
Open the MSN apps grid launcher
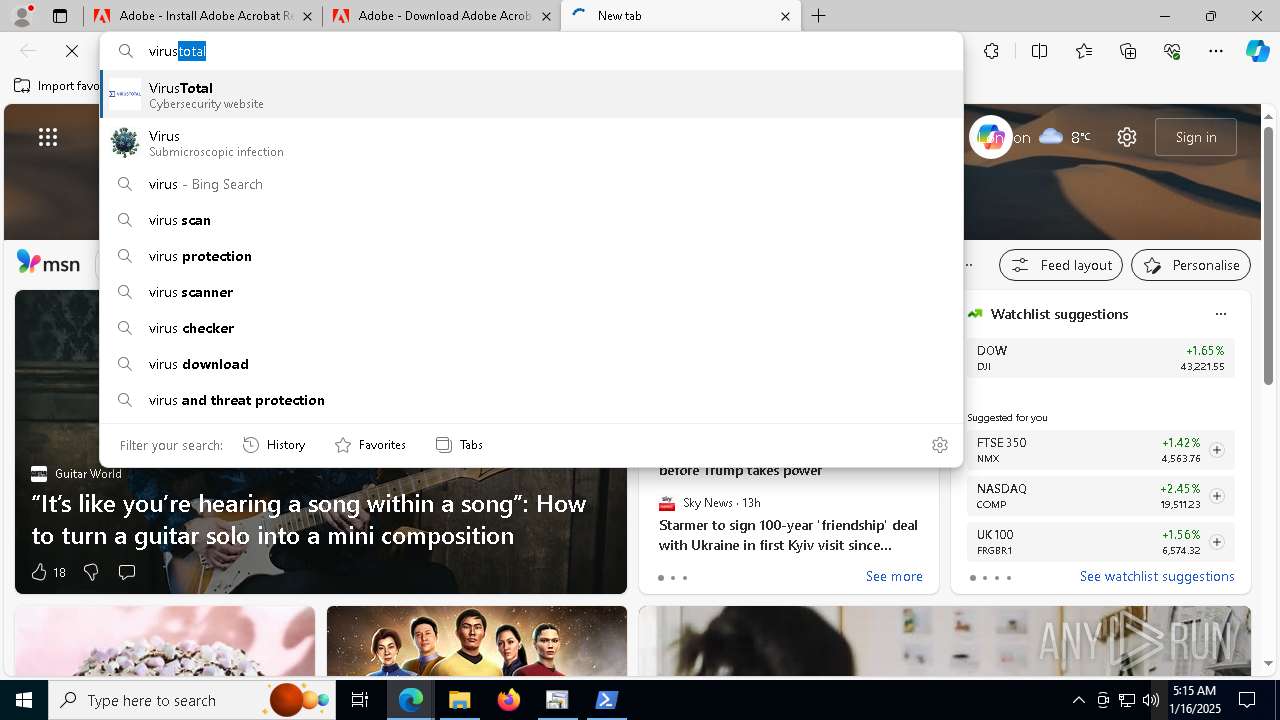48,138
